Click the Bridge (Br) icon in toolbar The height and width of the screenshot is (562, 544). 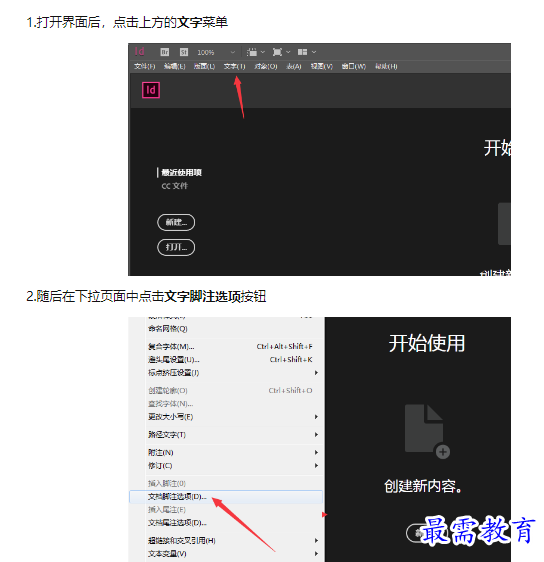(x=164, y=52)
